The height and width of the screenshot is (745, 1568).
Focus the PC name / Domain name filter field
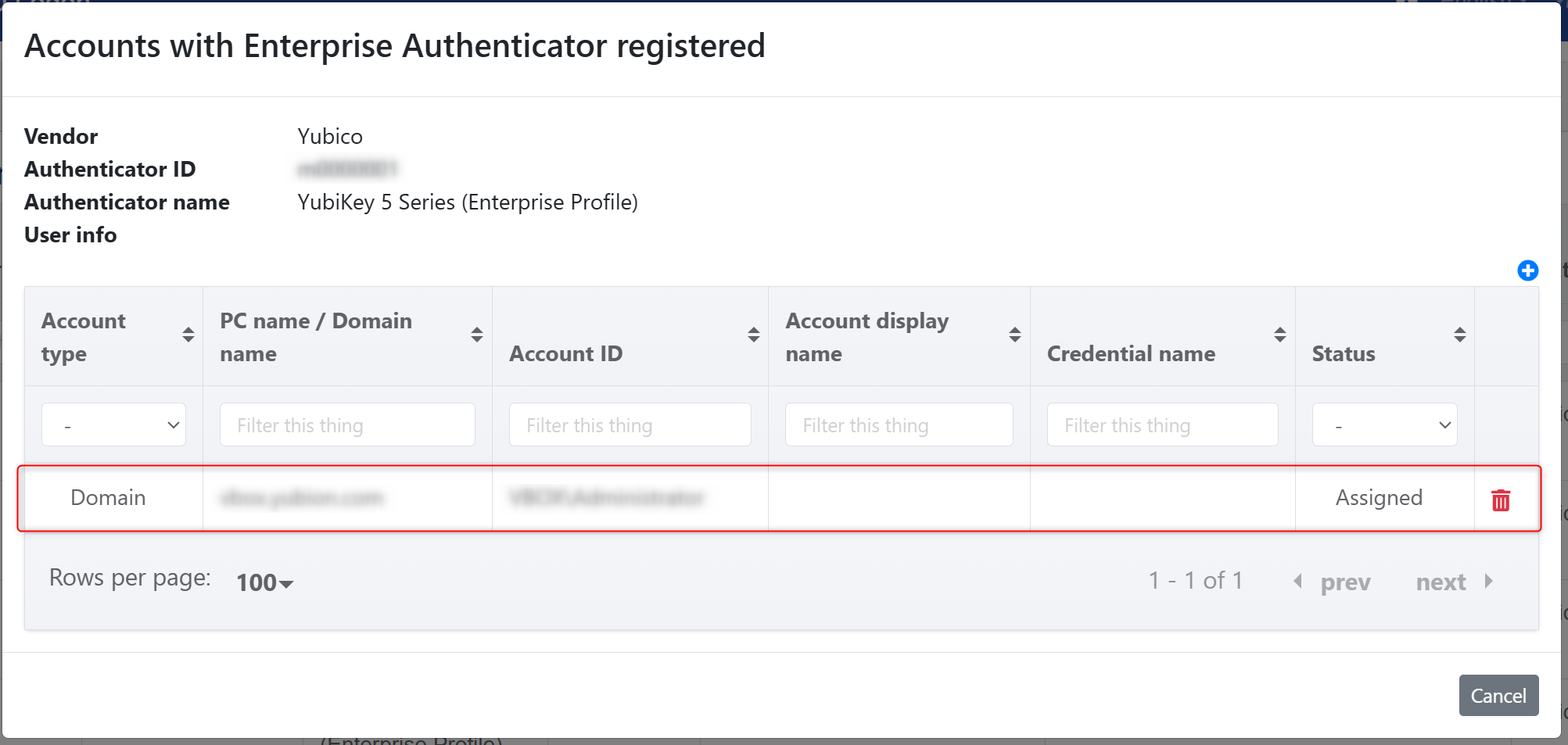[347, 424]
